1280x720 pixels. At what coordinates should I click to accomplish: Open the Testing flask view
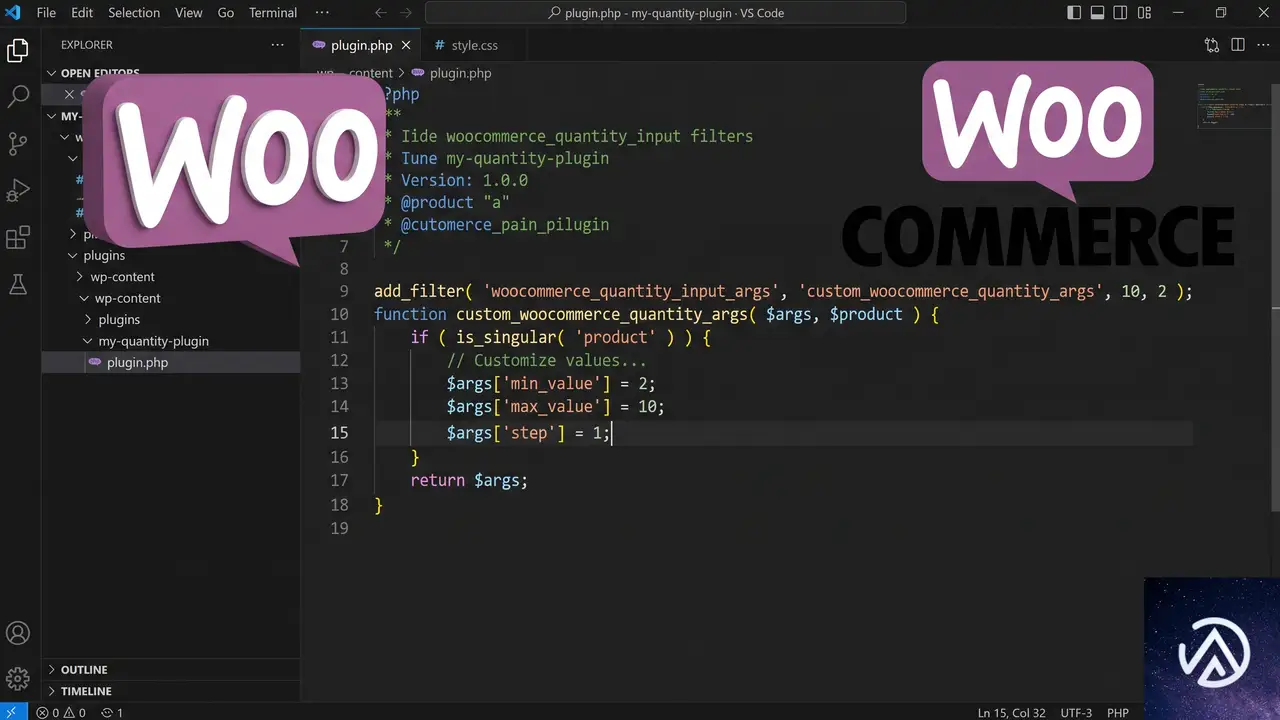click(x=18, y=285)
